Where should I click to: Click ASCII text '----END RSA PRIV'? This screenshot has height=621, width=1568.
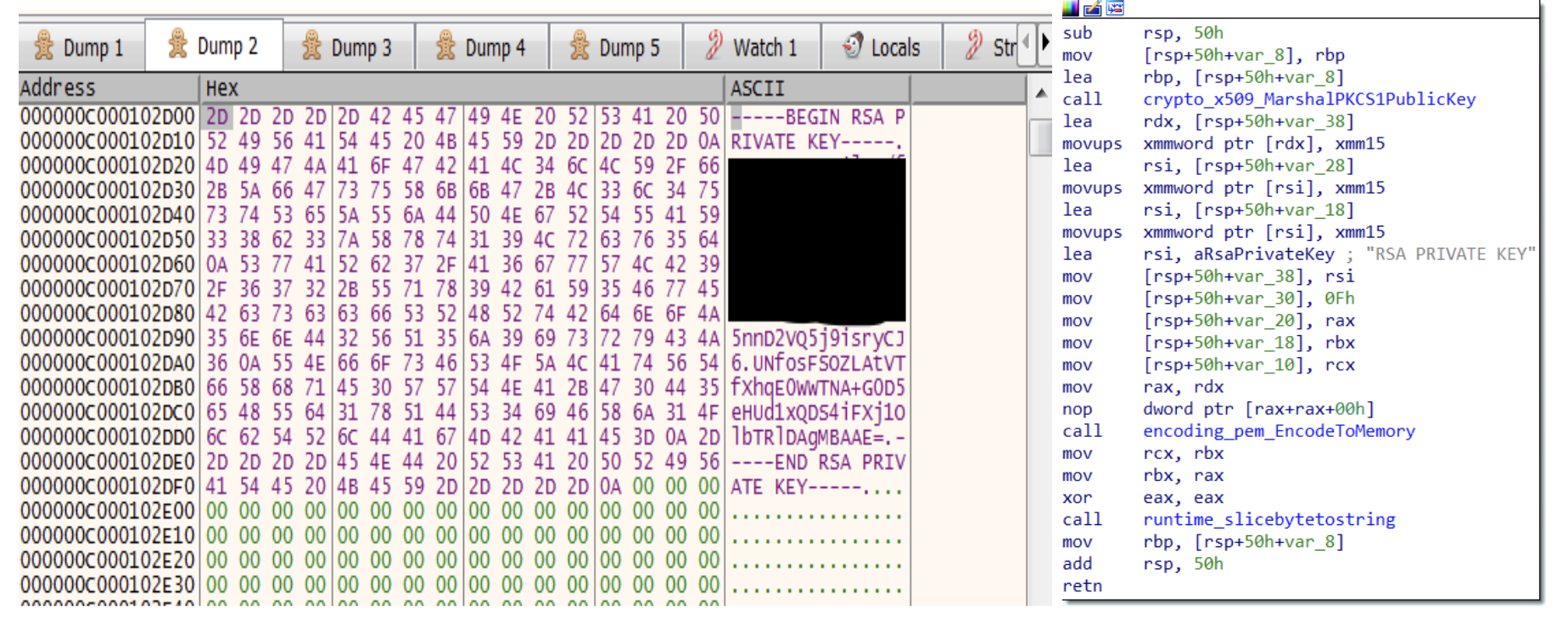(x=819, y=462)
